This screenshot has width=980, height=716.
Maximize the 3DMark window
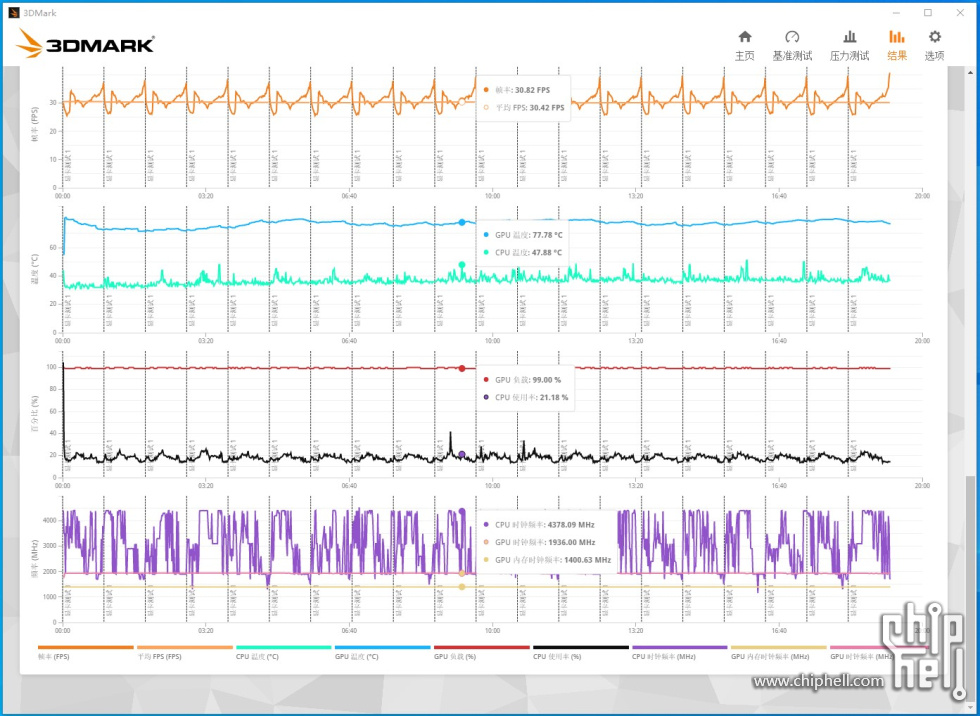pos(927,12)
